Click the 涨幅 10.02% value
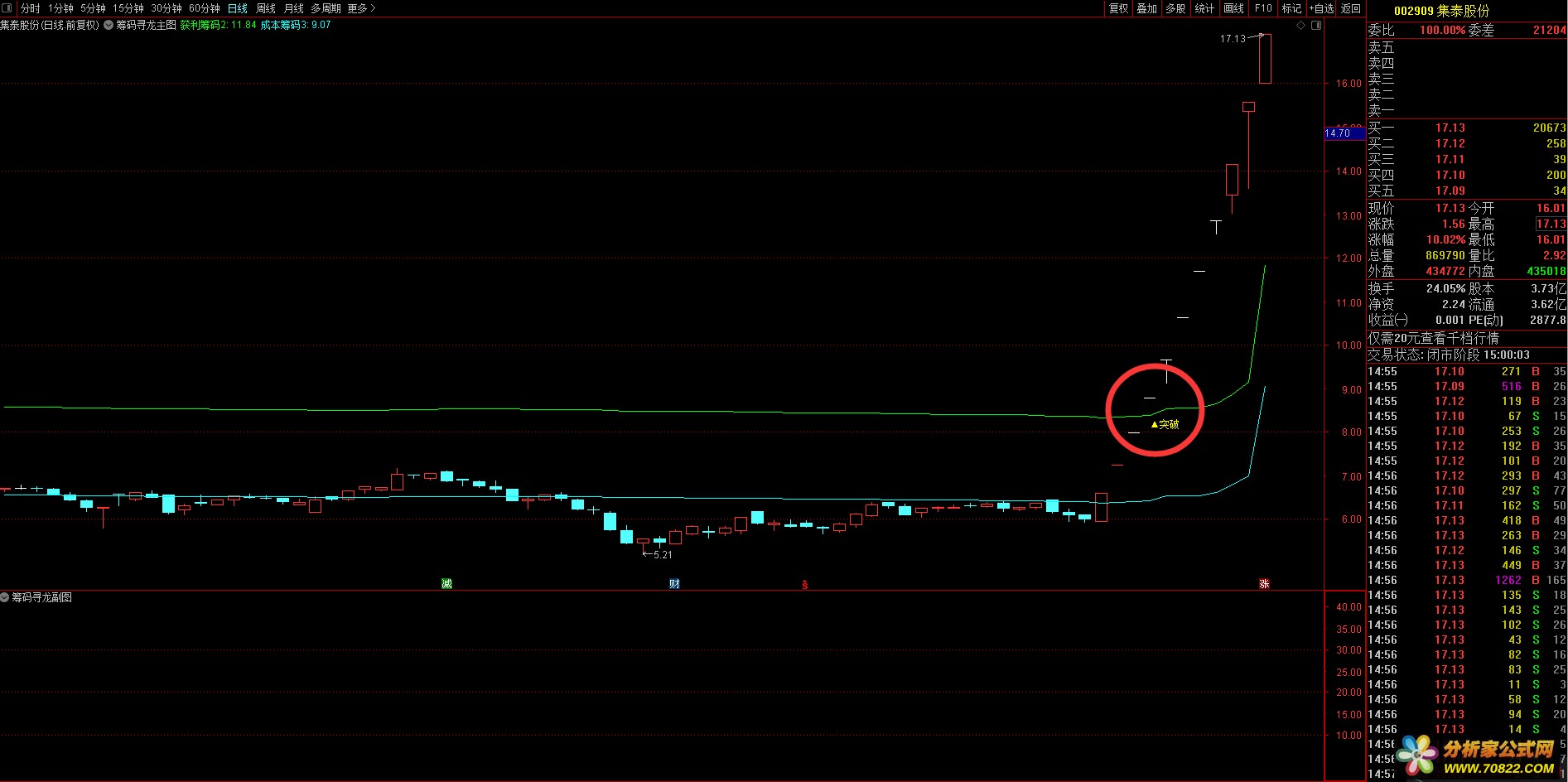 pyautogui.click(x=1445, y=239)
